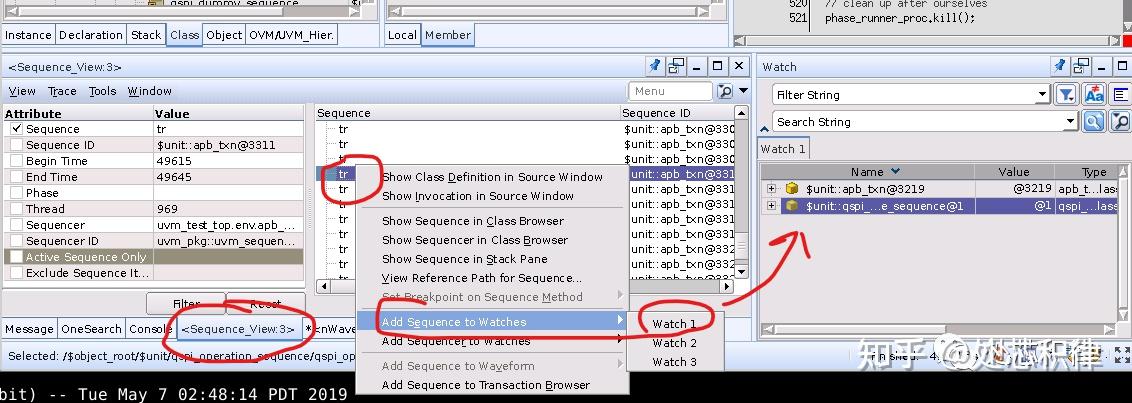Click the text align icon beside Filter String

[x=1120, y=95]
